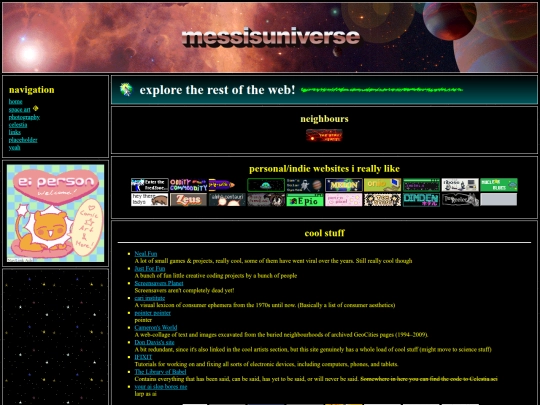Open the red neighbour site badge

(324, 135)
